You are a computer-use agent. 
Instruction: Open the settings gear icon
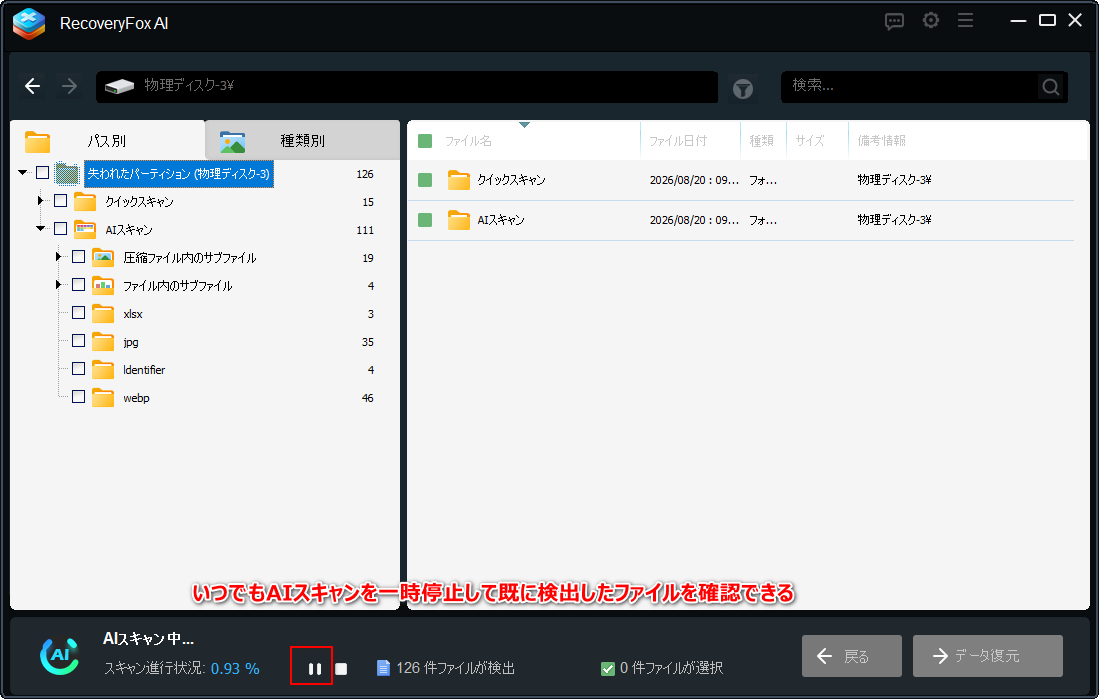point(931,20)
